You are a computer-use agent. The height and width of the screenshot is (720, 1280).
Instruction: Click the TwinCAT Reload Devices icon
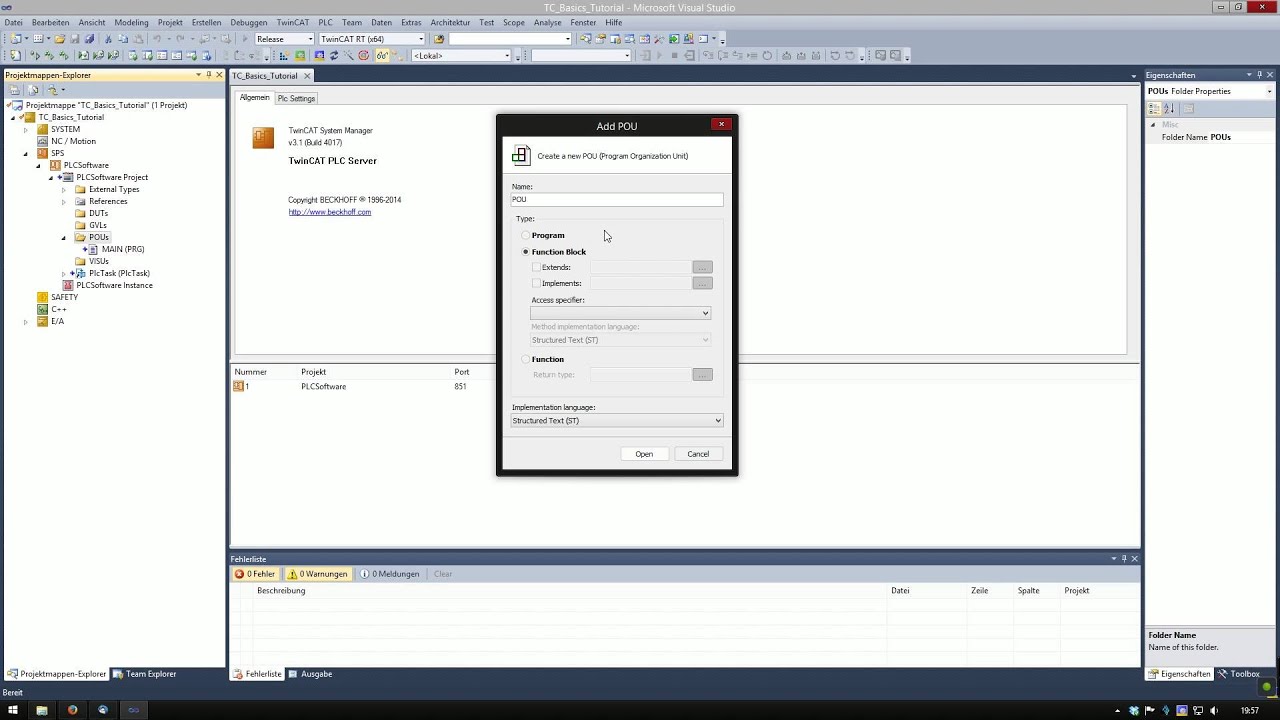(334, 56)
